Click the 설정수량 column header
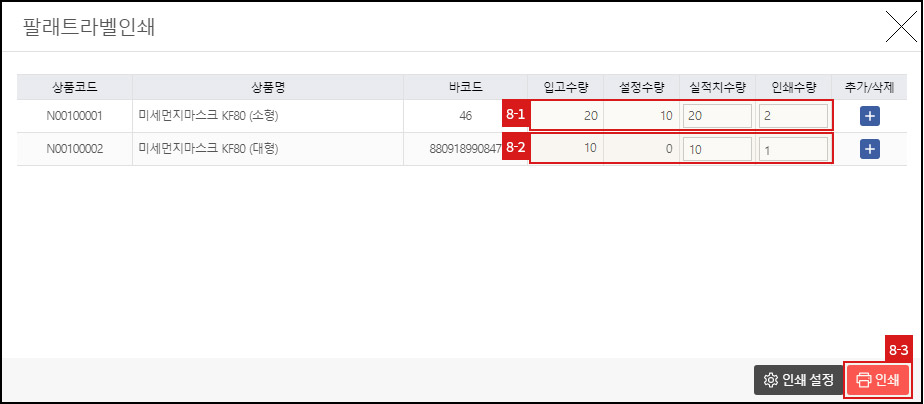 (641, 87)
